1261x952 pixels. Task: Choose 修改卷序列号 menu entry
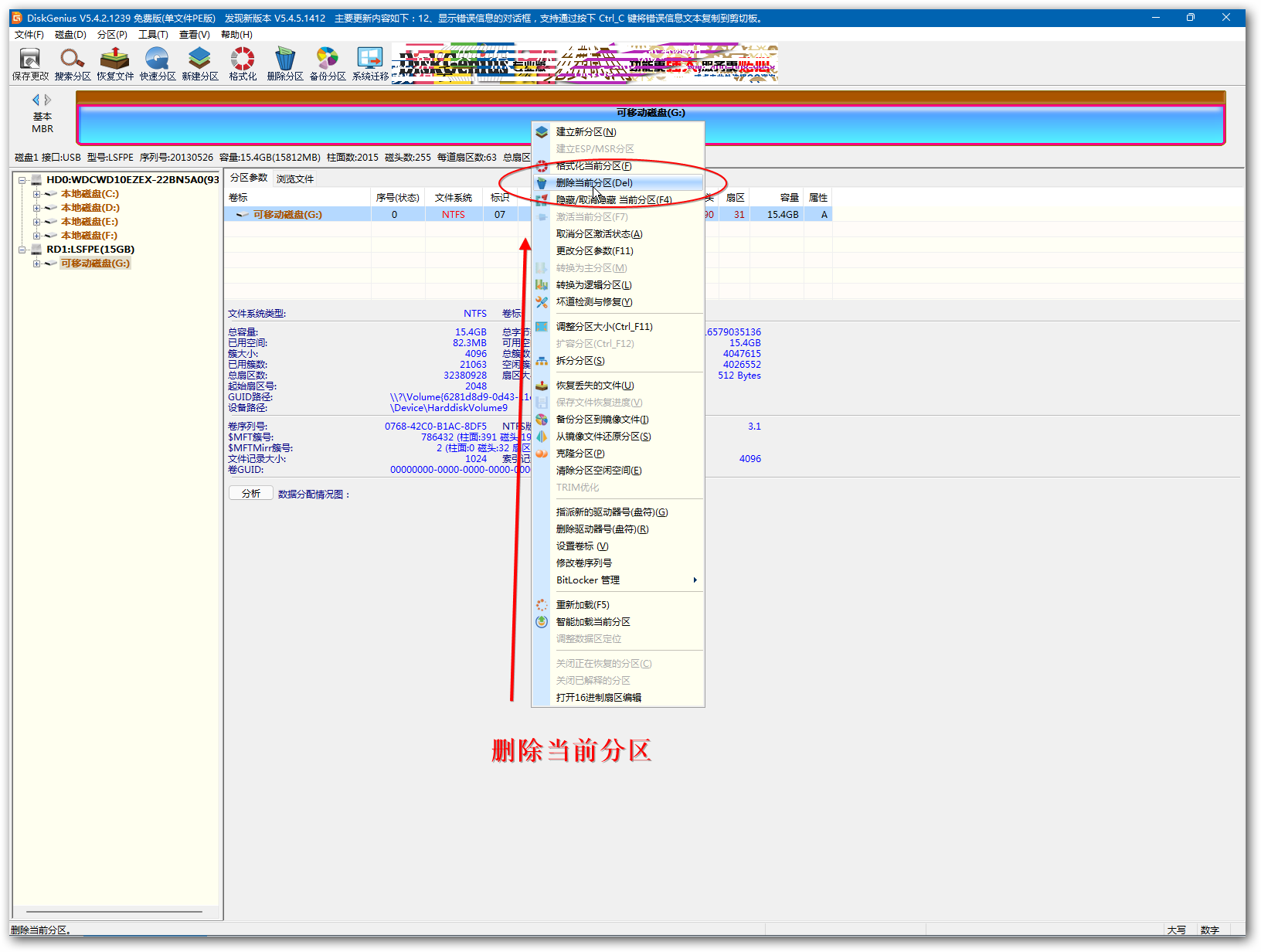tap(618, 563)
